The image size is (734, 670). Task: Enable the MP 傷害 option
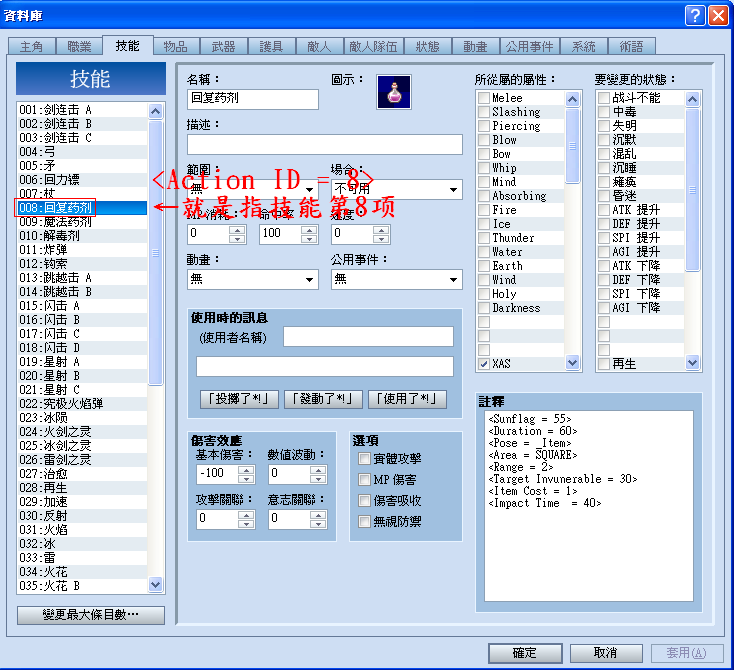click(x=364, y=479)
